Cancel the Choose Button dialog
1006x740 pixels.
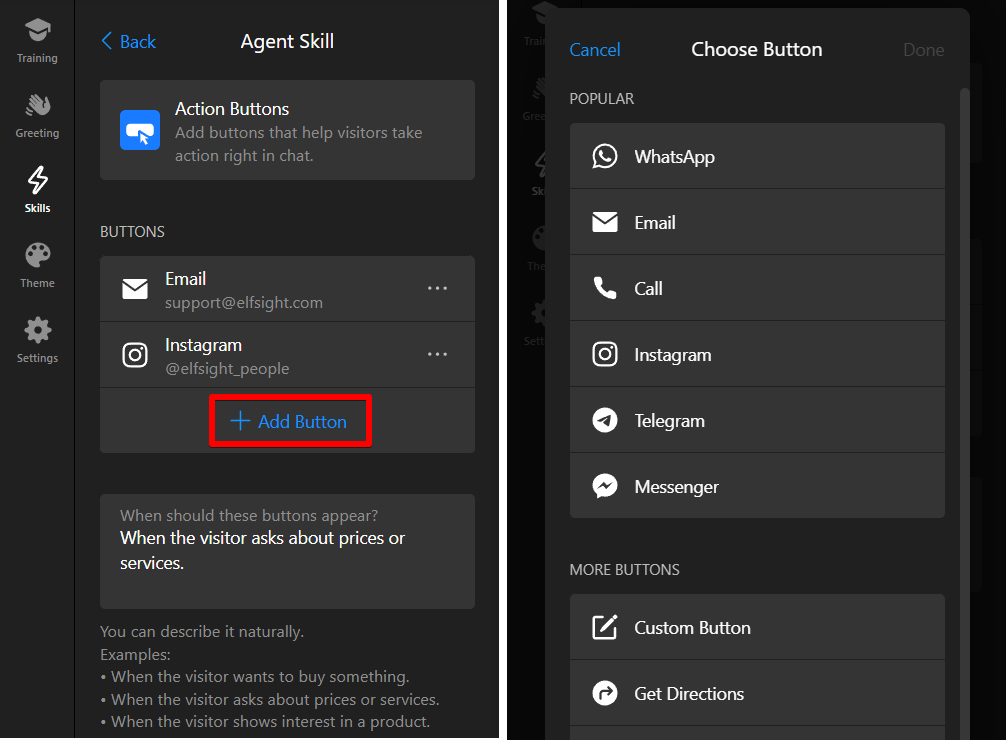click(x=595, y=50)
